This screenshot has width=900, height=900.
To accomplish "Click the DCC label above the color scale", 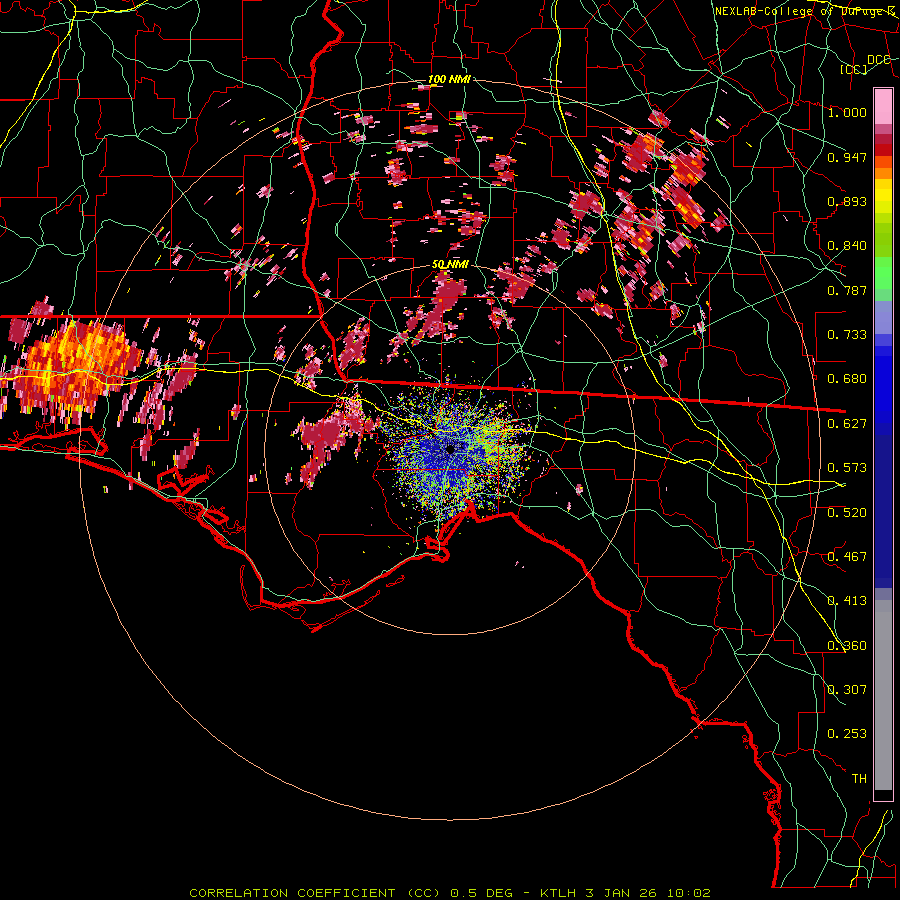I will [878, 60].
